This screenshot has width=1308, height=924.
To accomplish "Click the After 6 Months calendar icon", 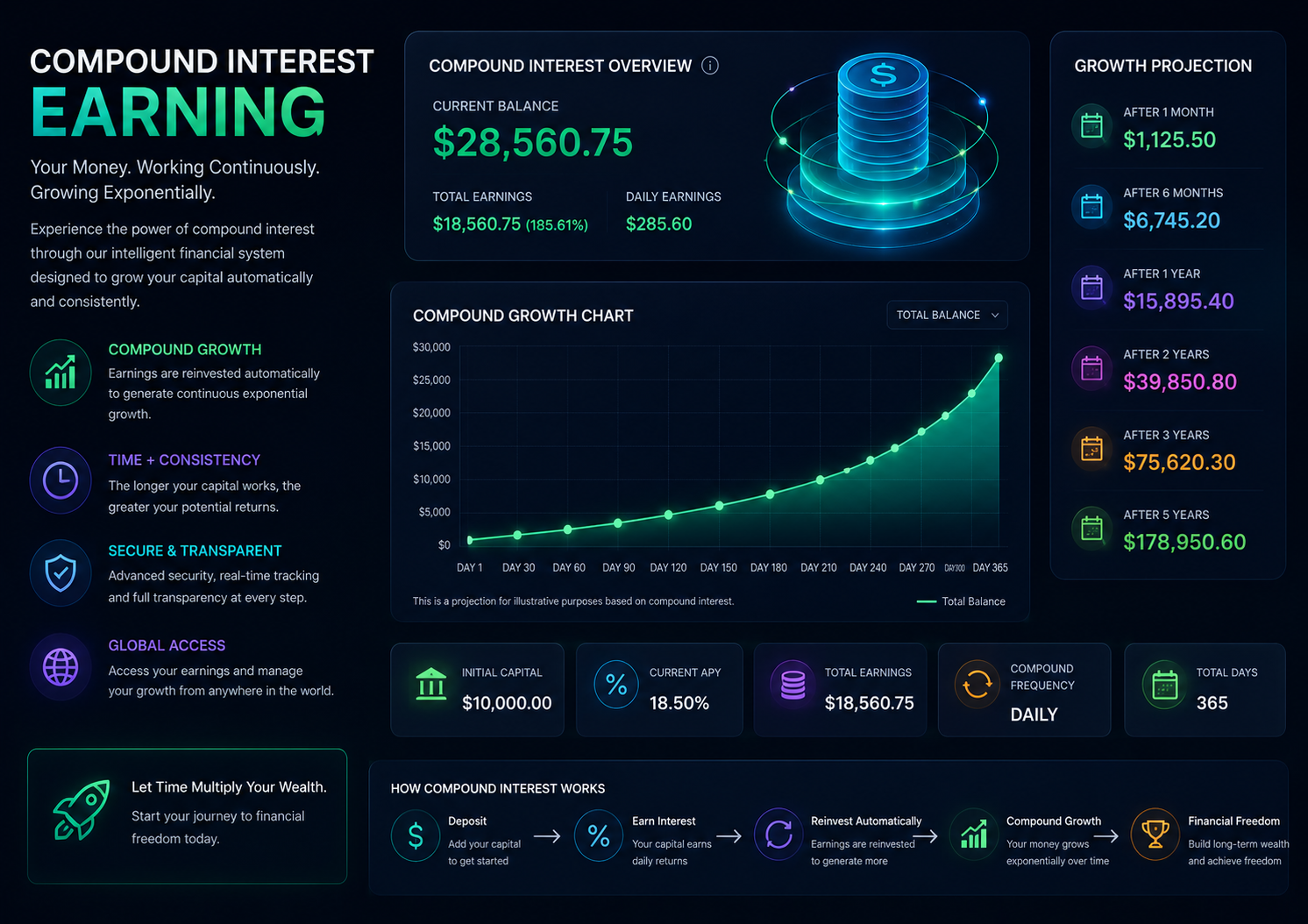I will (1091, 207).
